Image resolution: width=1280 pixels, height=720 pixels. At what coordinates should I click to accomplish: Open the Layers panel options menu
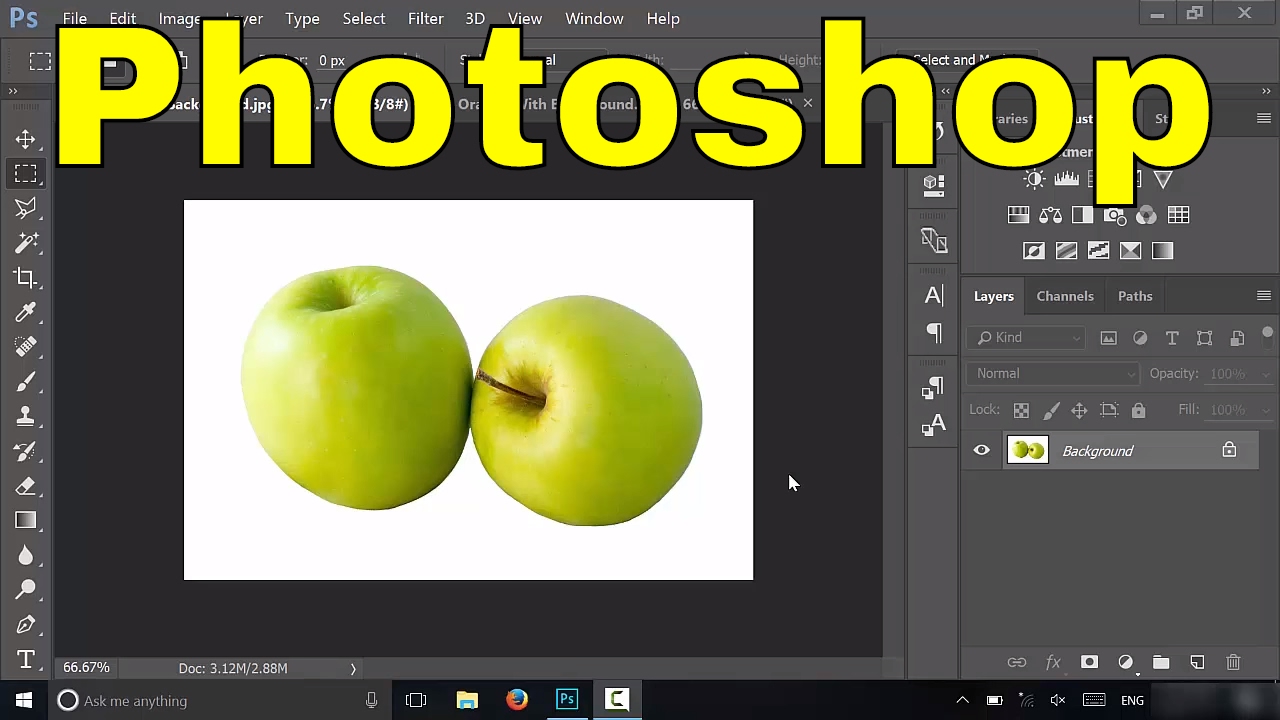tap(1263, 296)
